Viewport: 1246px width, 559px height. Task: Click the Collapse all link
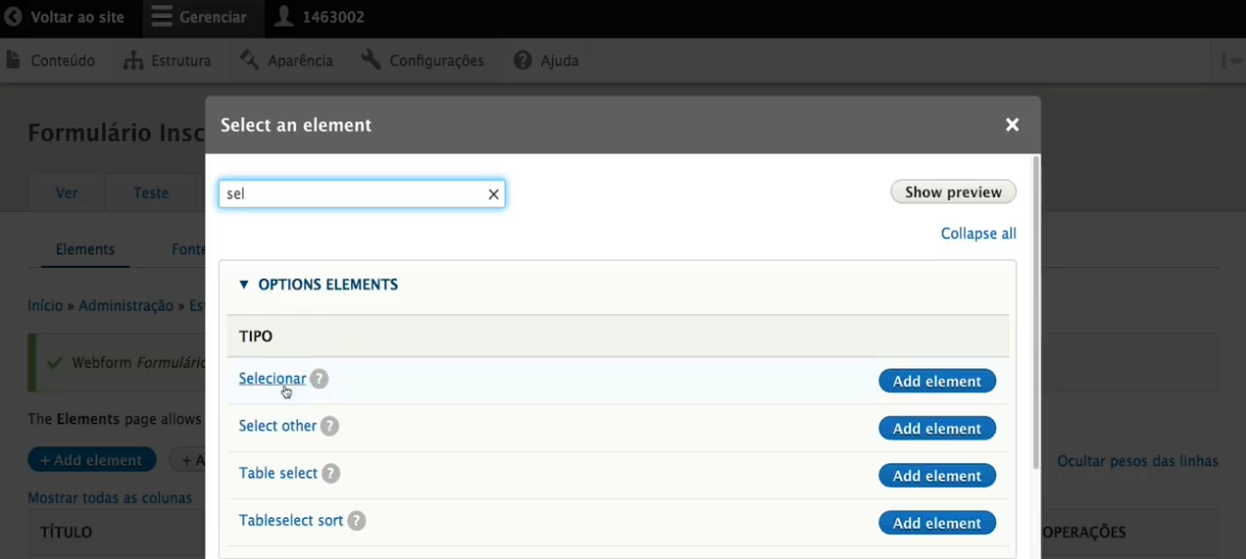point(978,234)
